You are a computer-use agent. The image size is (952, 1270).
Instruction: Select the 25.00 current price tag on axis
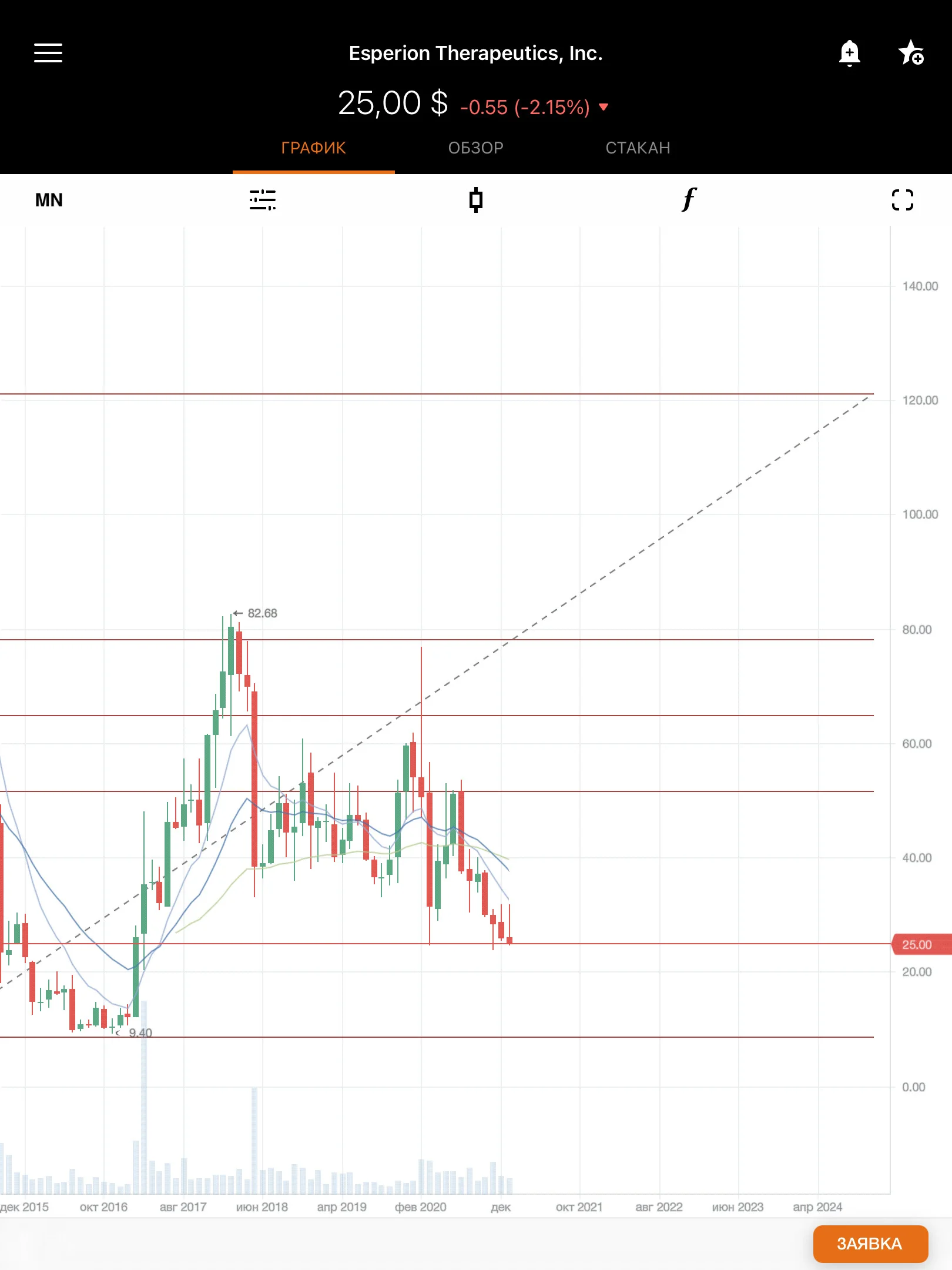pos(921,944)
